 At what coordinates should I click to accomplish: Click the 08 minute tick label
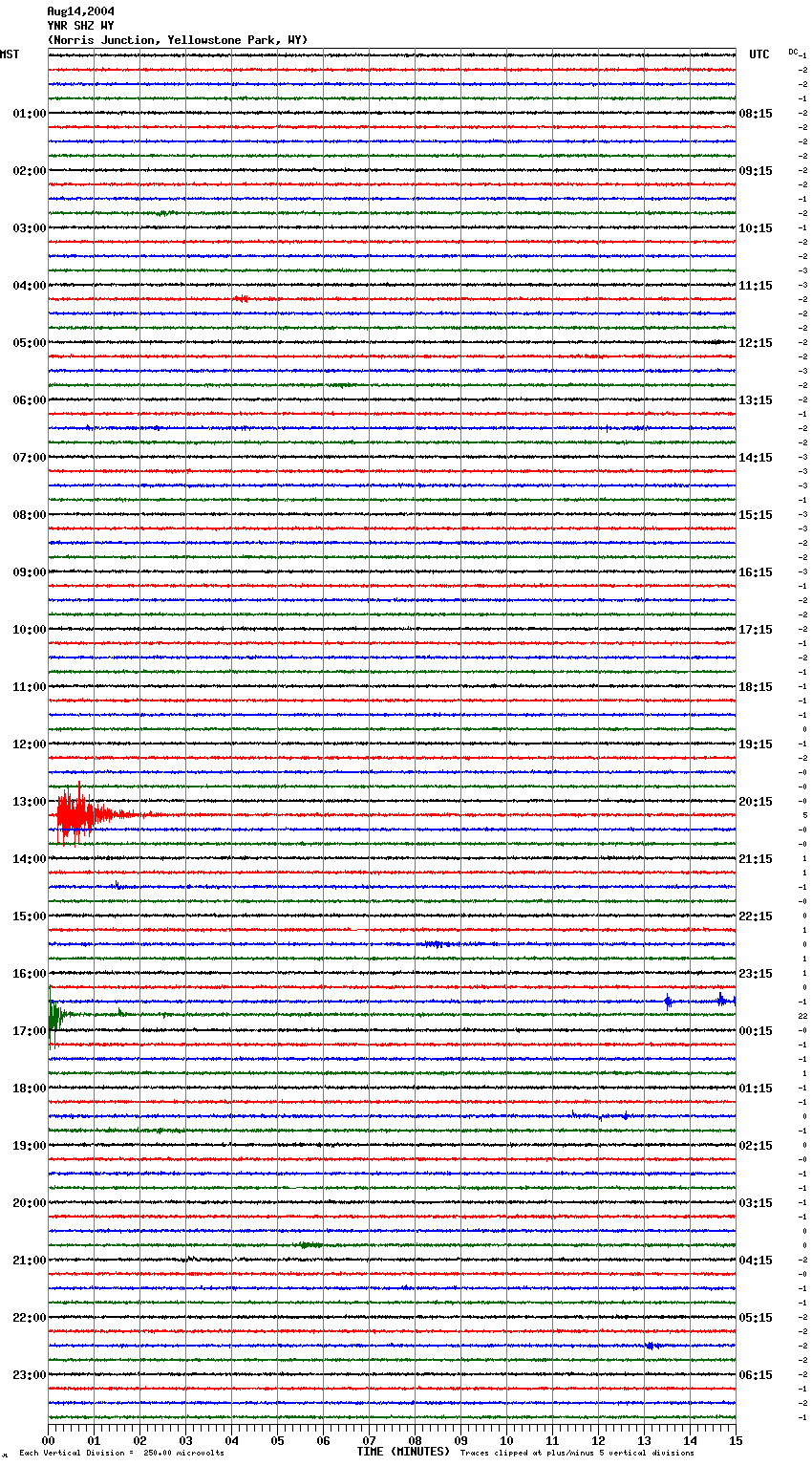[415, 1440]
